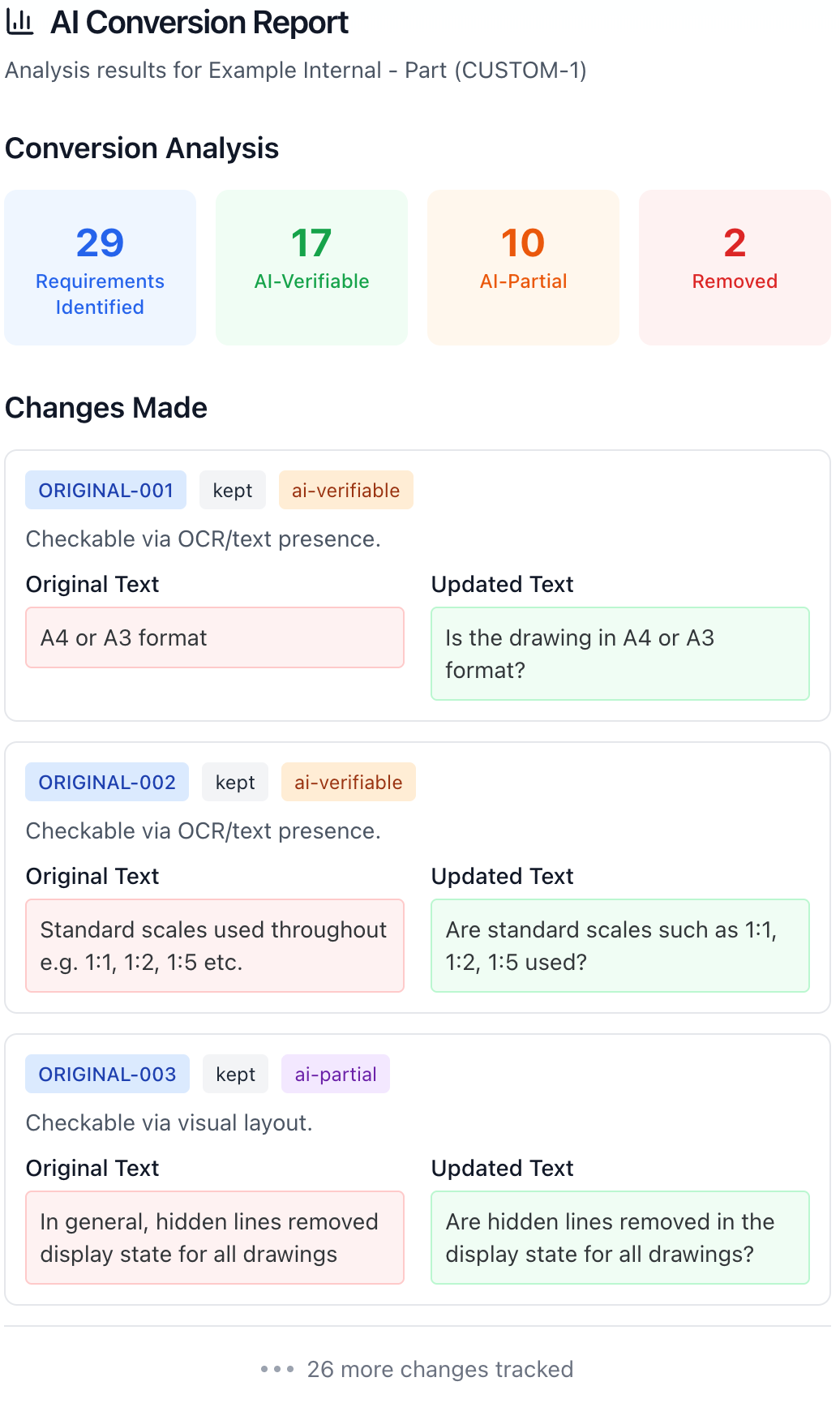Click the kept tag on ORIGINAL-001
840x1416 pixels.
pos(233,491)
